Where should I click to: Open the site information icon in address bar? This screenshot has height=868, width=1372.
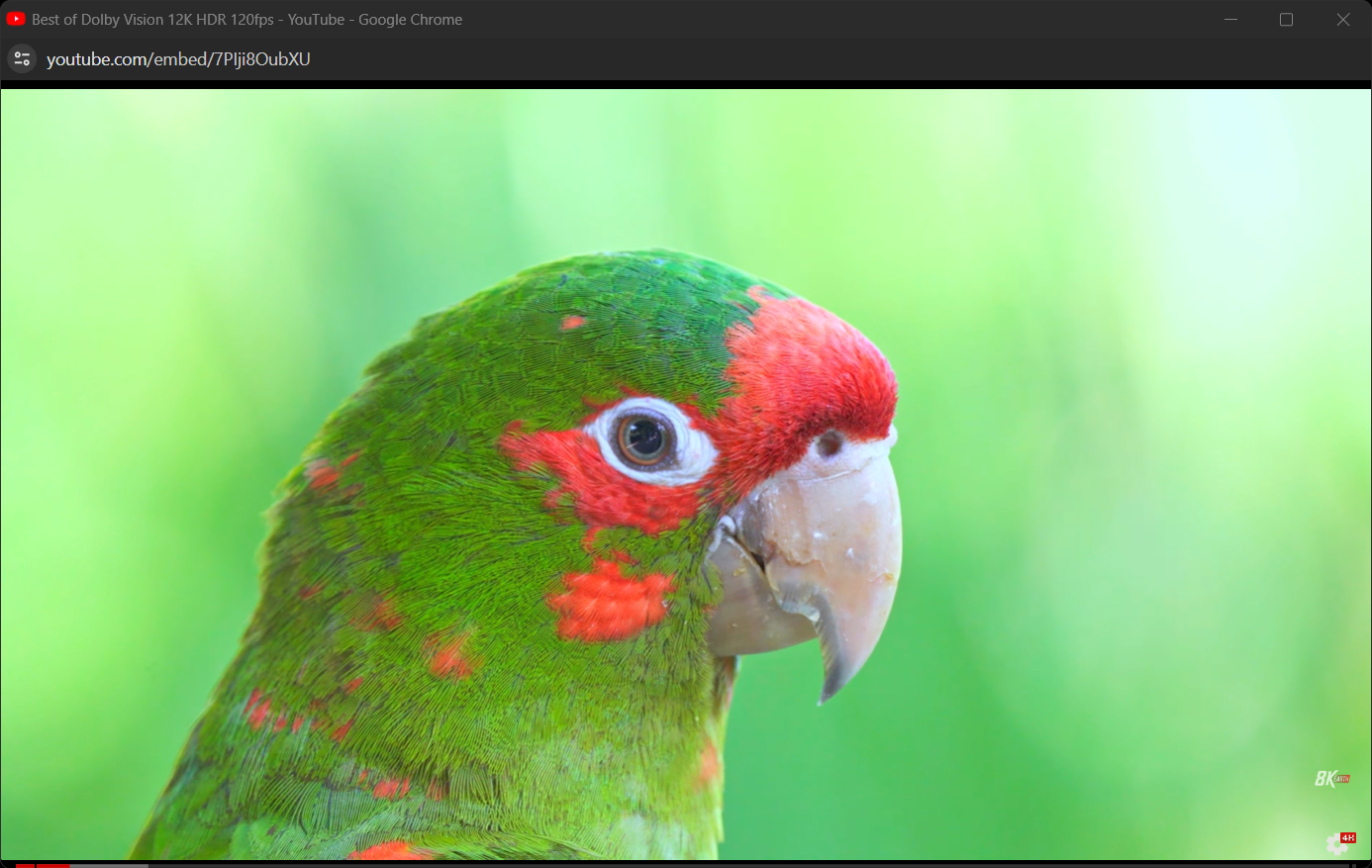point(22,59)
